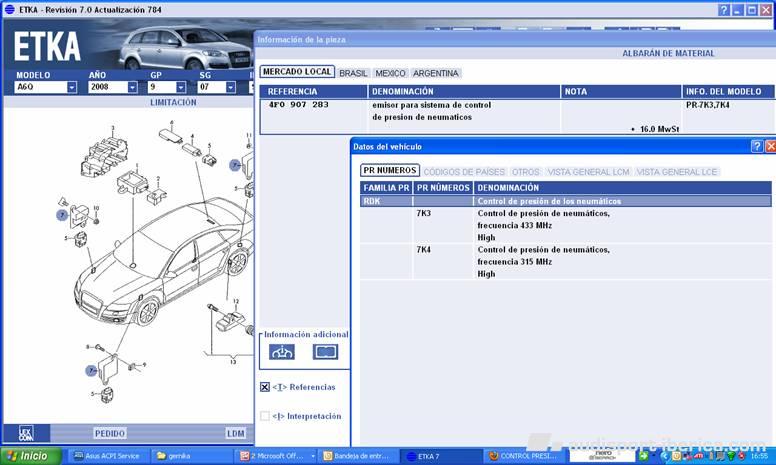Open CONTROL PRESI... Firefox taskbar button
The width and height of the screenshot is (776, 465).
coord(526,456)
